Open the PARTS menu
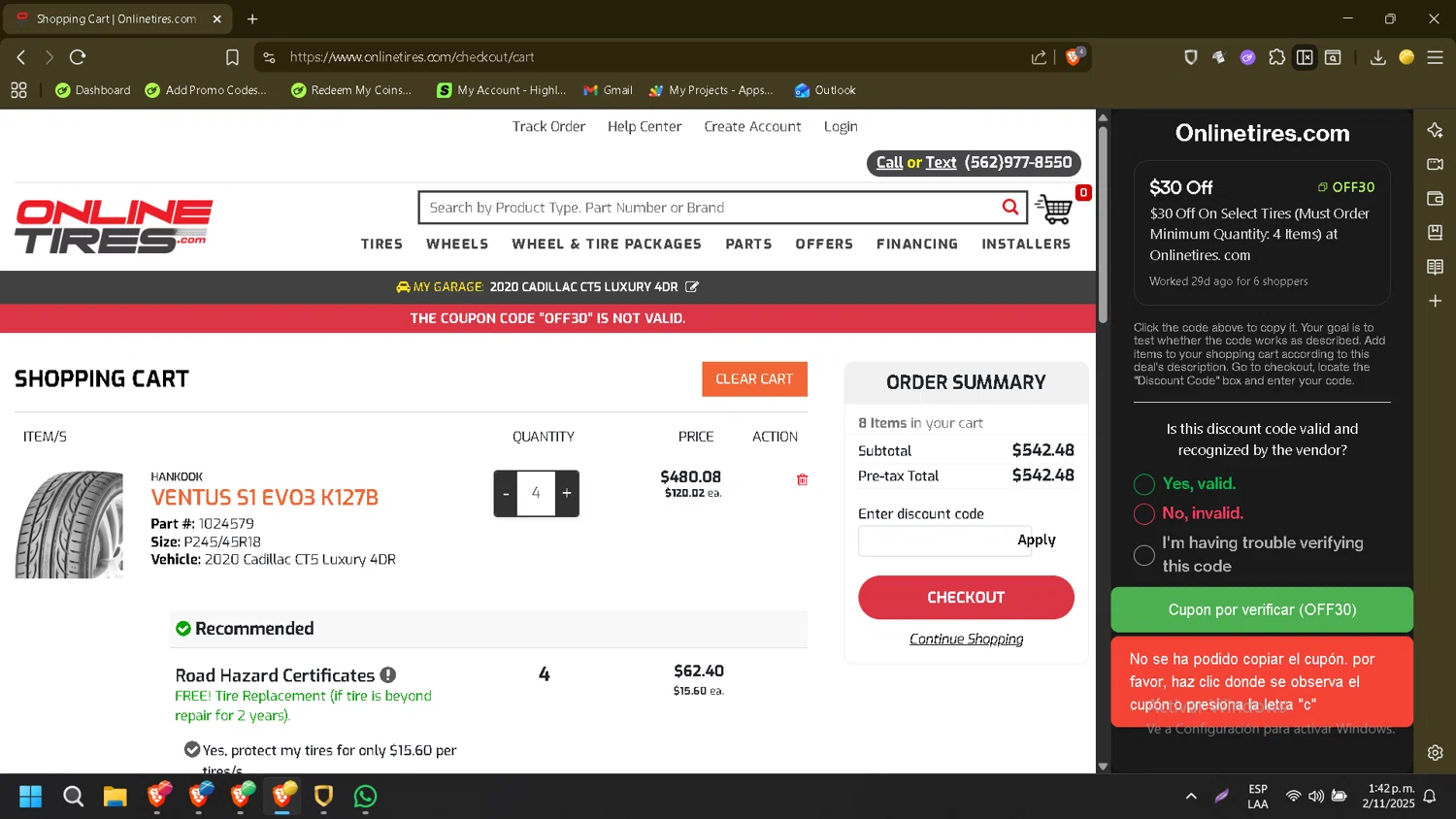Screen dimensions: 1456x819 748,244
